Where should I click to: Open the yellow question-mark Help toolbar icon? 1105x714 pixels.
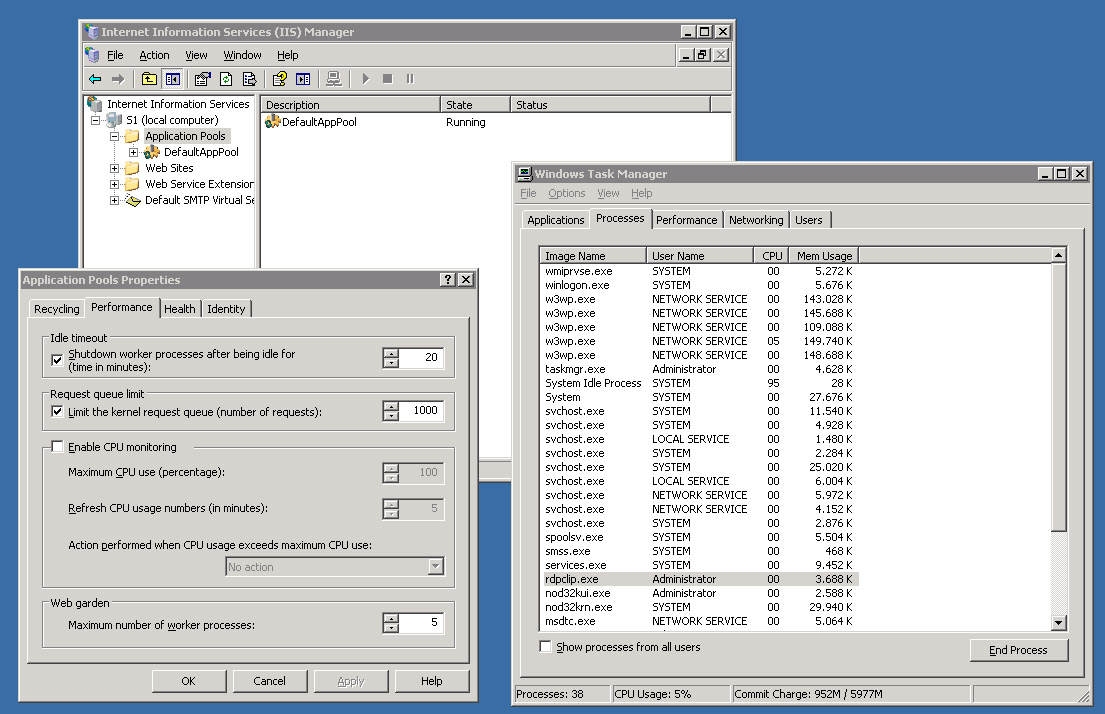(x=280, y=79)
